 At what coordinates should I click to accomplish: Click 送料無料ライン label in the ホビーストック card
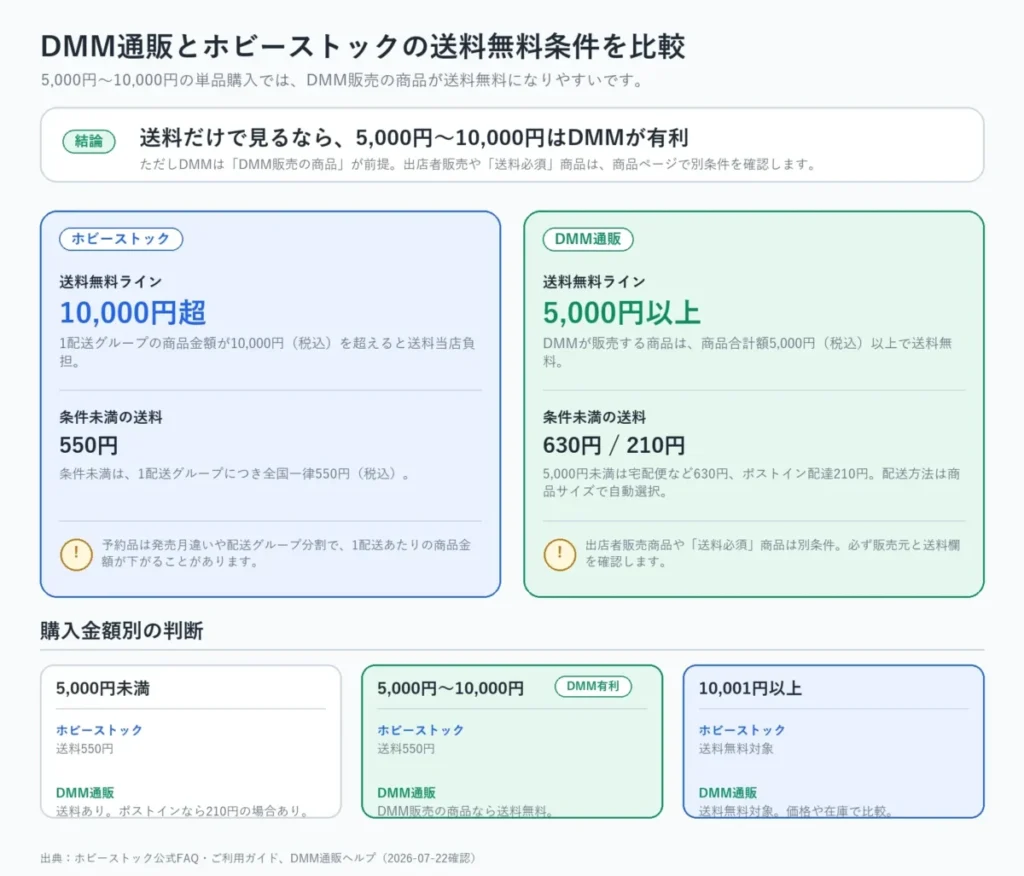[x=110, y=282]
